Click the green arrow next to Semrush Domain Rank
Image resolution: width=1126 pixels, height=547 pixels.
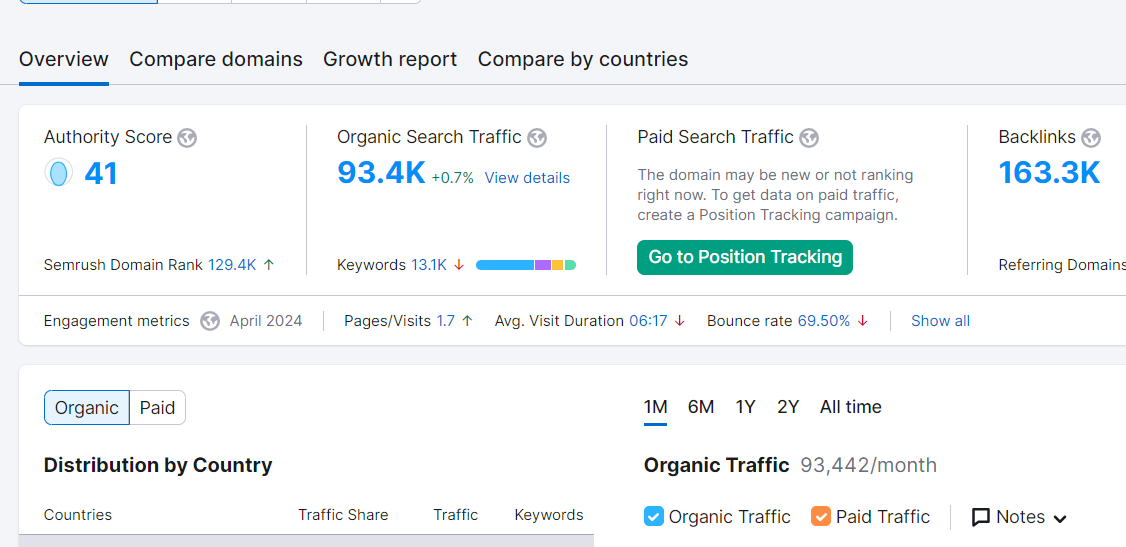tap(269, 265)
